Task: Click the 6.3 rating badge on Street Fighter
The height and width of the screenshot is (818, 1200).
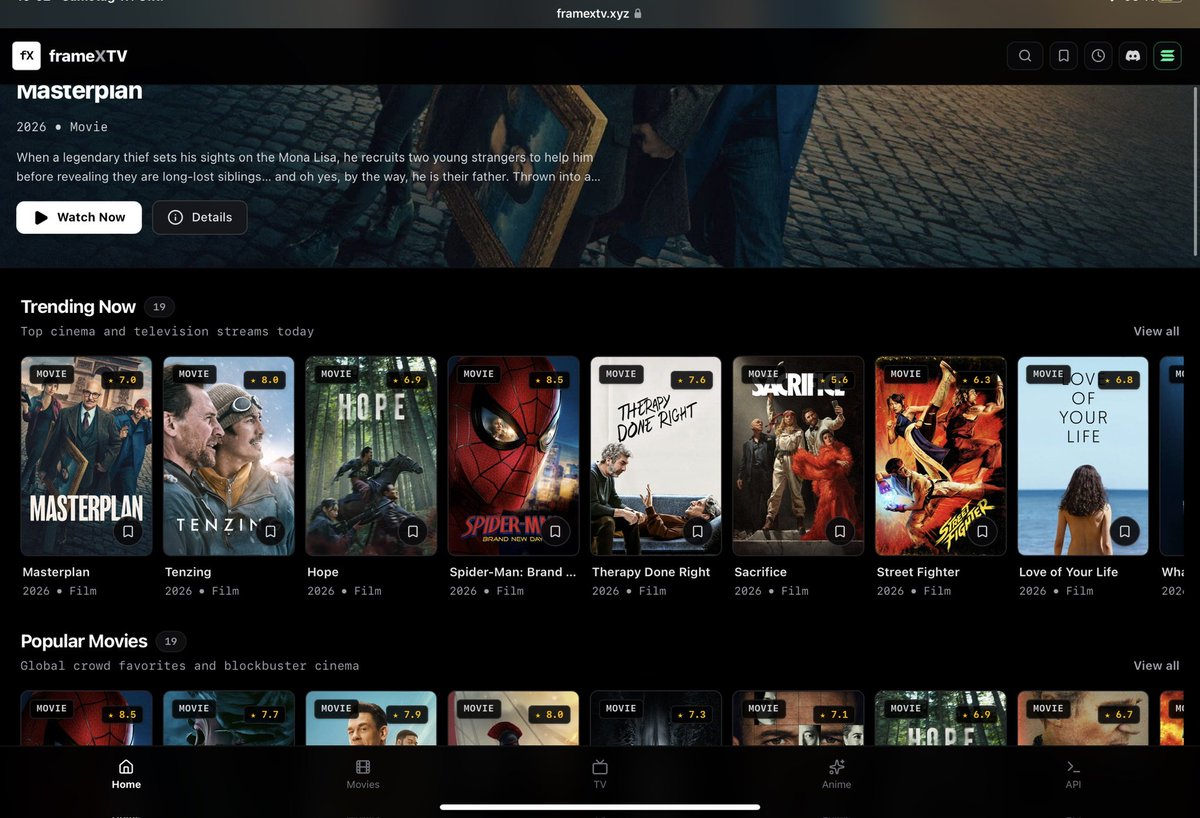Action: coord(977,380)
